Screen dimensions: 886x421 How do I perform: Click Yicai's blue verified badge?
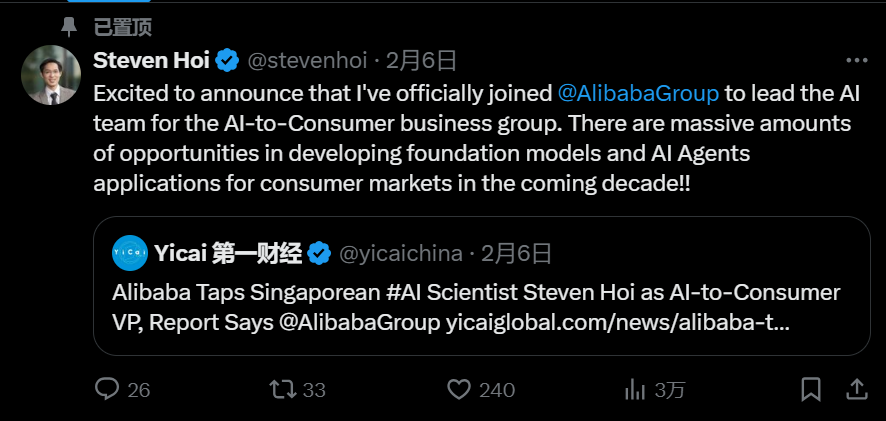pyautogui.click(x=320, y=254)
